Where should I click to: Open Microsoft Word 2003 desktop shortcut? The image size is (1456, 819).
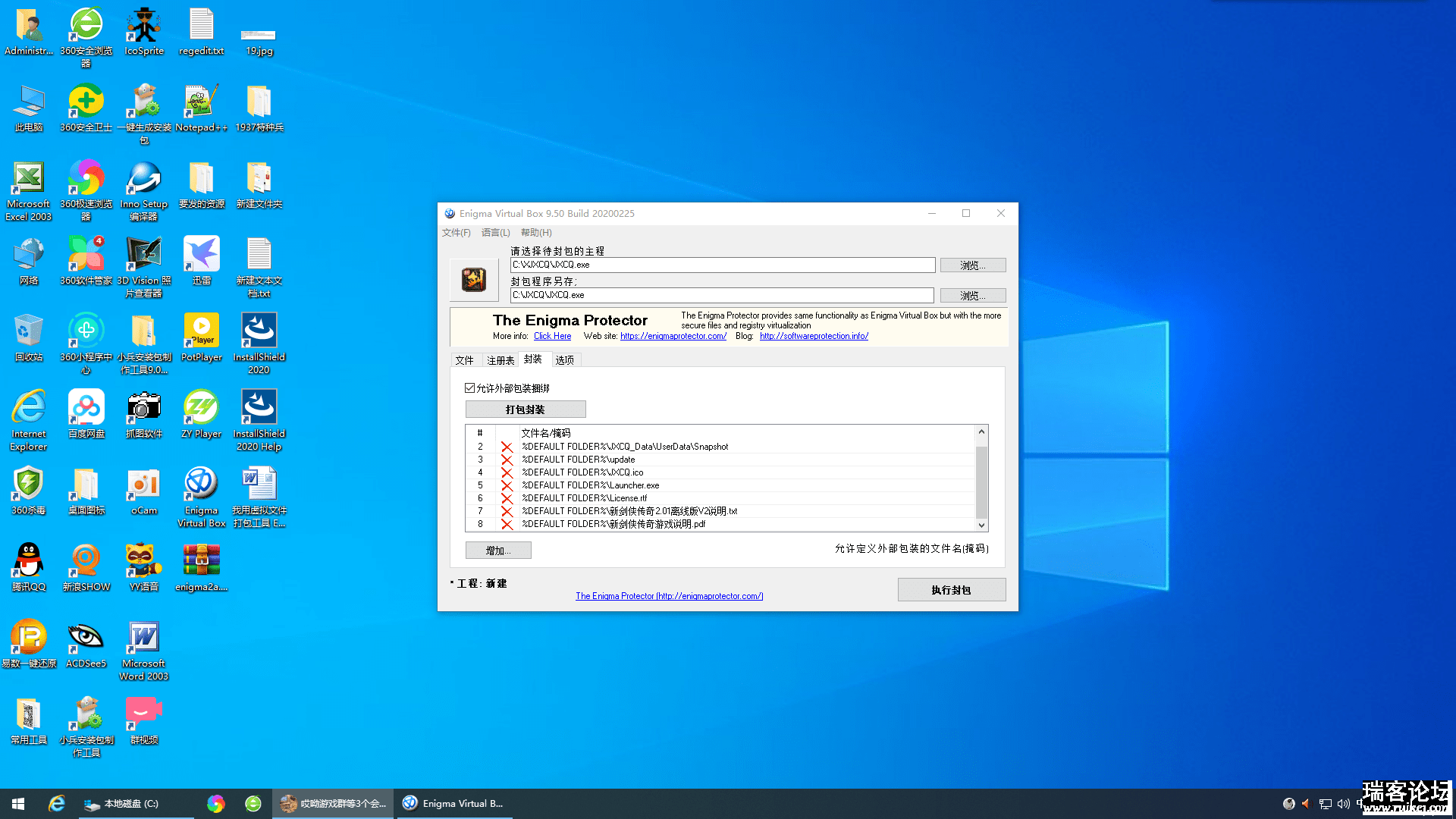(144, 651)
